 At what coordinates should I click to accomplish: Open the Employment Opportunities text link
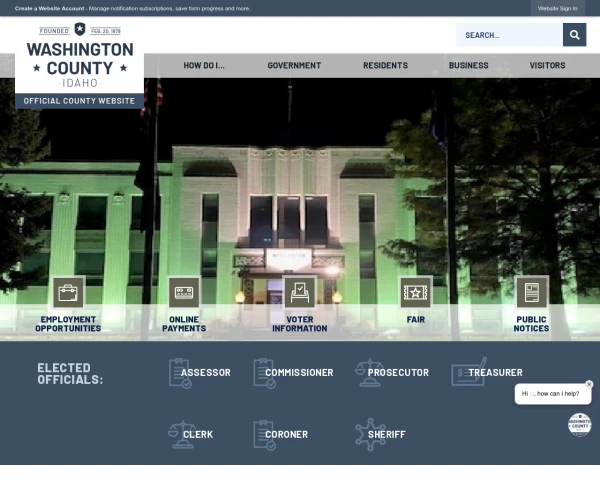(x=68, y=324)
